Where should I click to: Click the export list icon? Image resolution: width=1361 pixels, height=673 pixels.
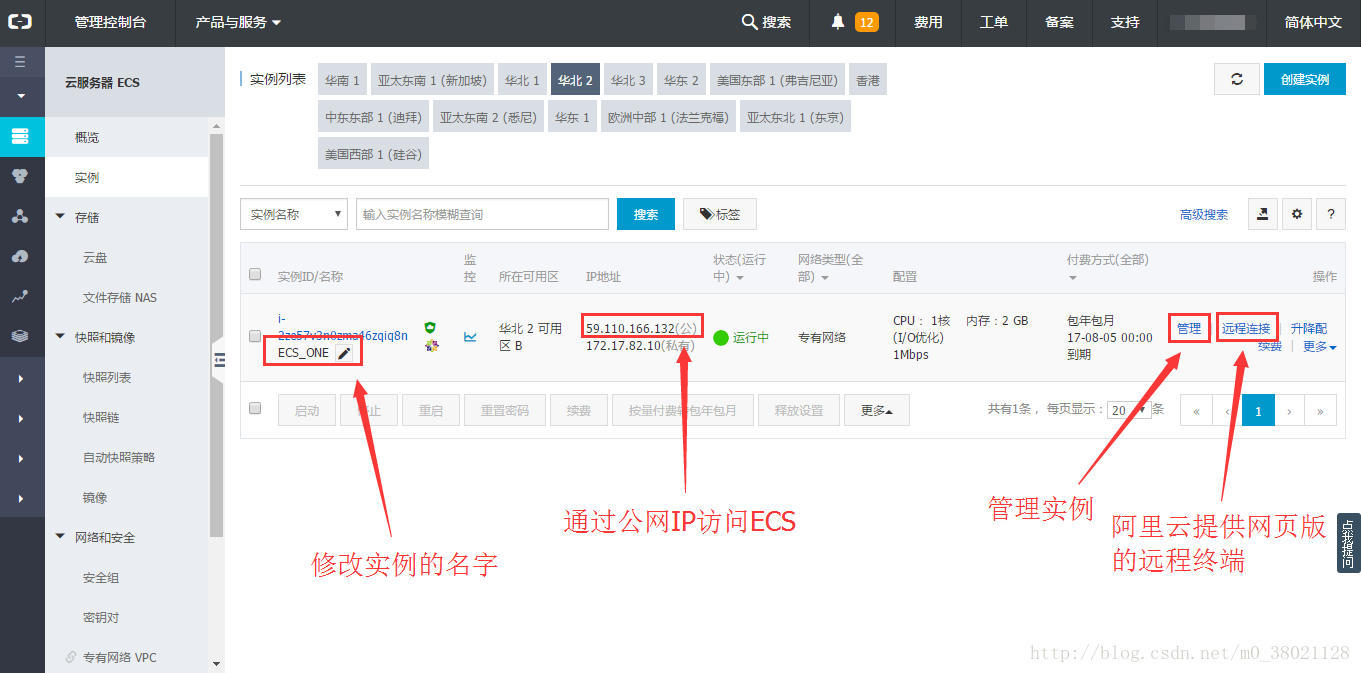[x=1263, y=214]
